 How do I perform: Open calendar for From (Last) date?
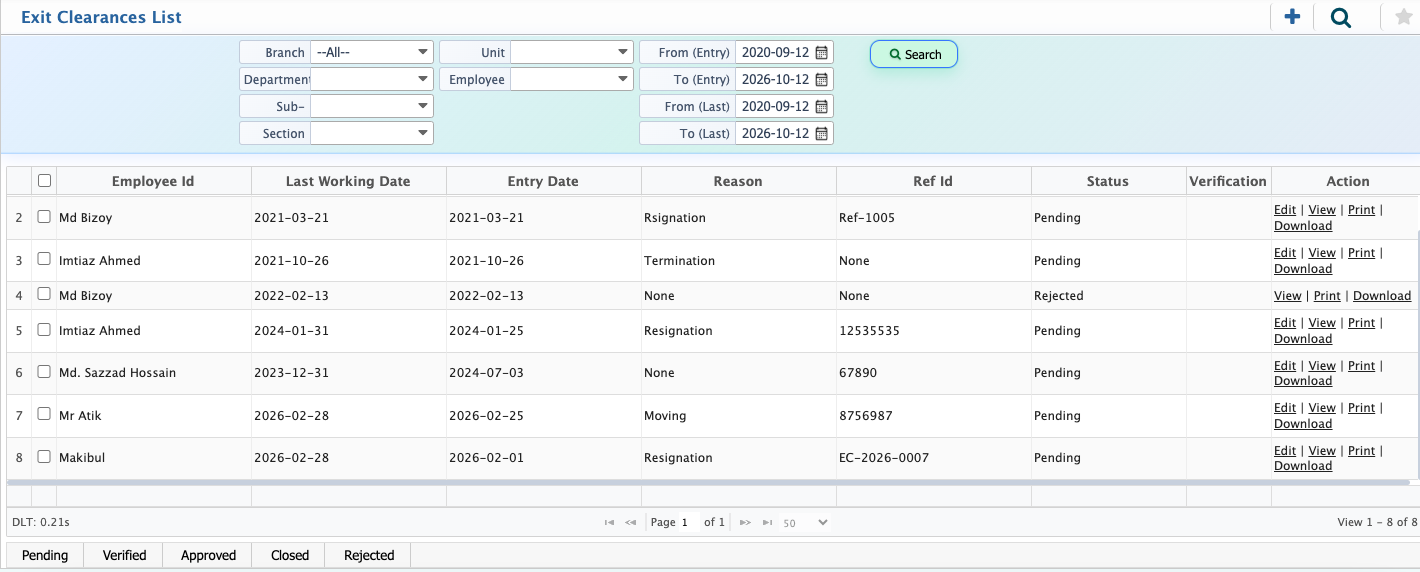point(822,106)
